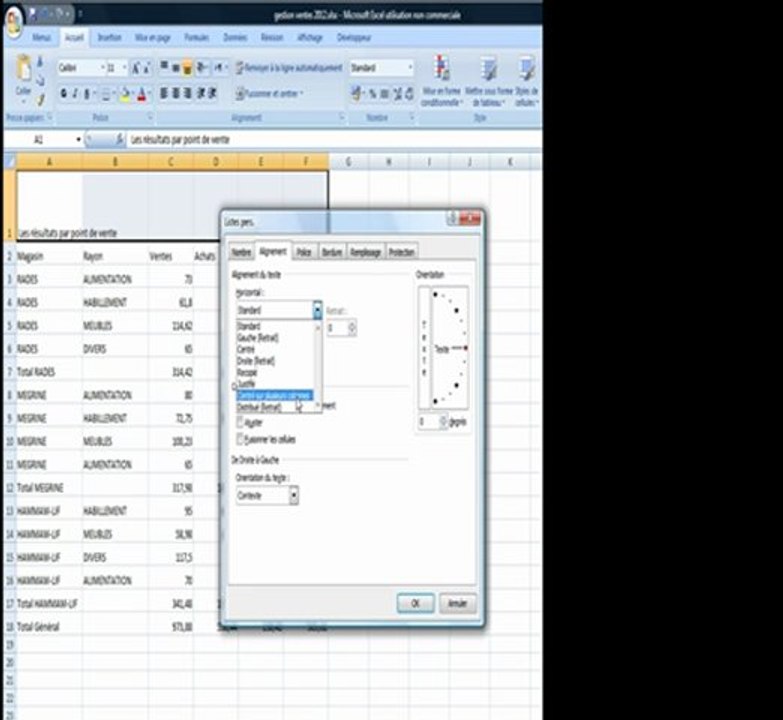Image resolution: width=783 pixels, height=720 pixels.
Task: Click Renvoyer à la ligne automatiquement
Action: pyautogui.click(x=289, y=67)
